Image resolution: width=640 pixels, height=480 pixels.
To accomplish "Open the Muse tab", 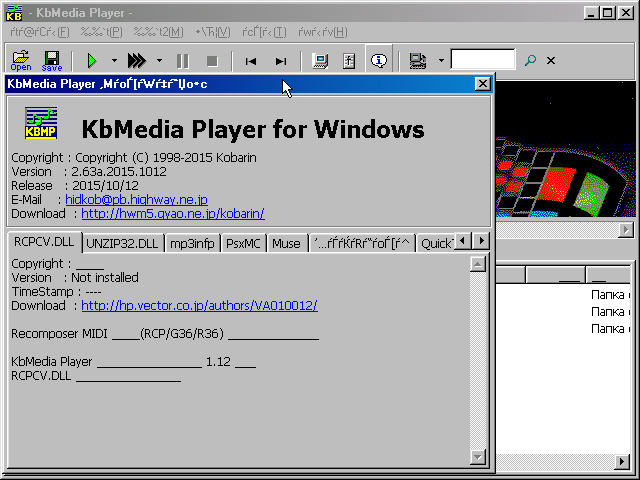I will (x=286, y=243).
